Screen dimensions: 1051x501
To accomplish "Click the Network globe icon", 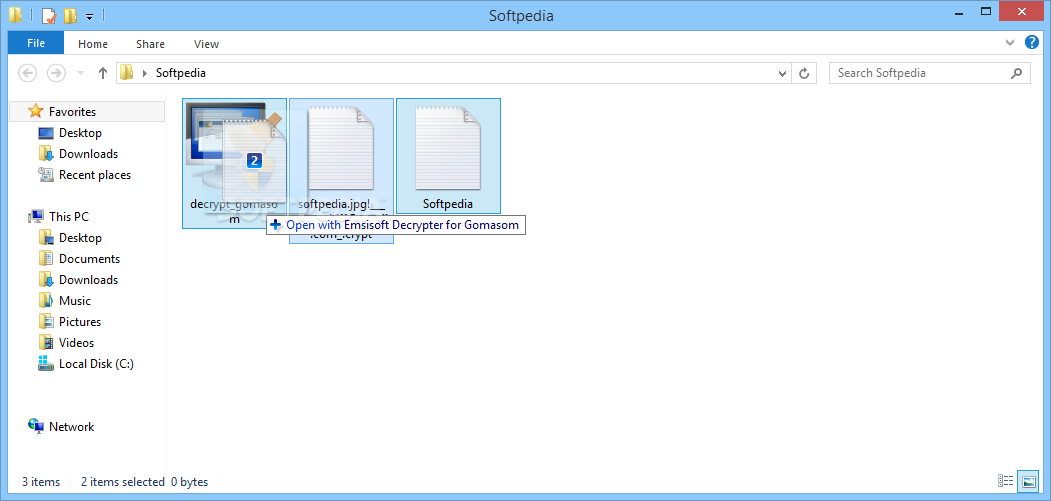I will 36,426.
